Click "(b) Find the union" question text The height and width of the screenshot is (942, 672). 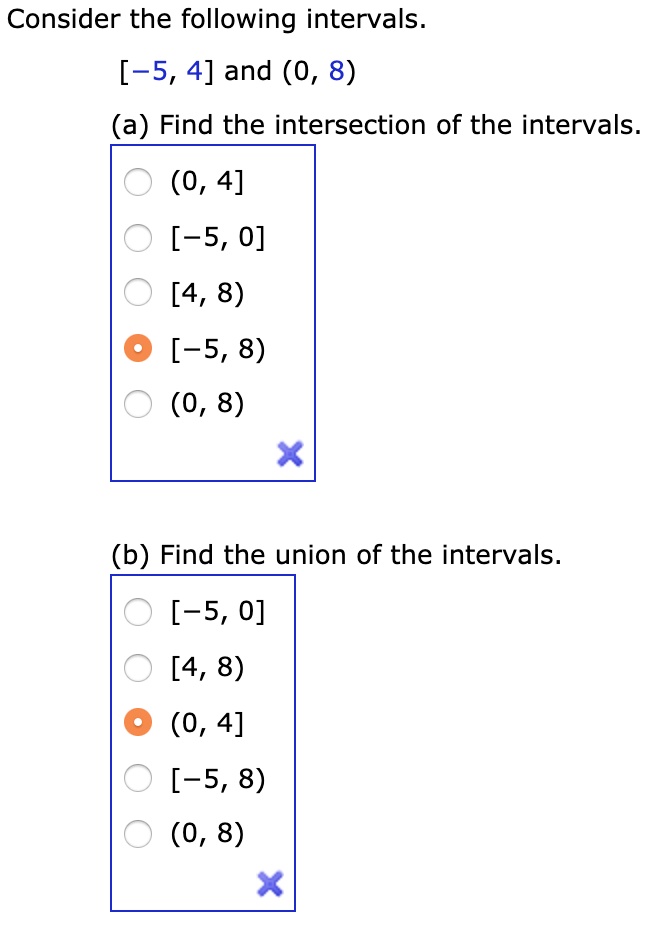(x=336, y=555)
